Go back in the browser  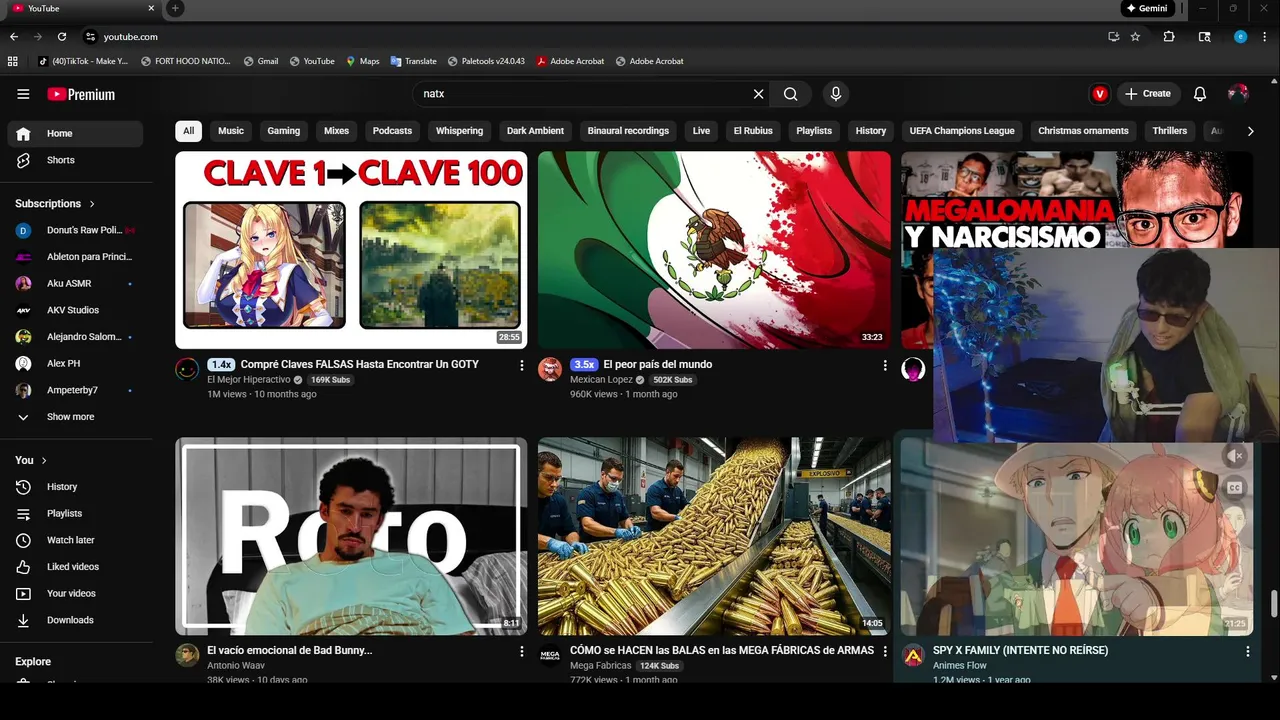pyautogui.click(x=14, y=36)
